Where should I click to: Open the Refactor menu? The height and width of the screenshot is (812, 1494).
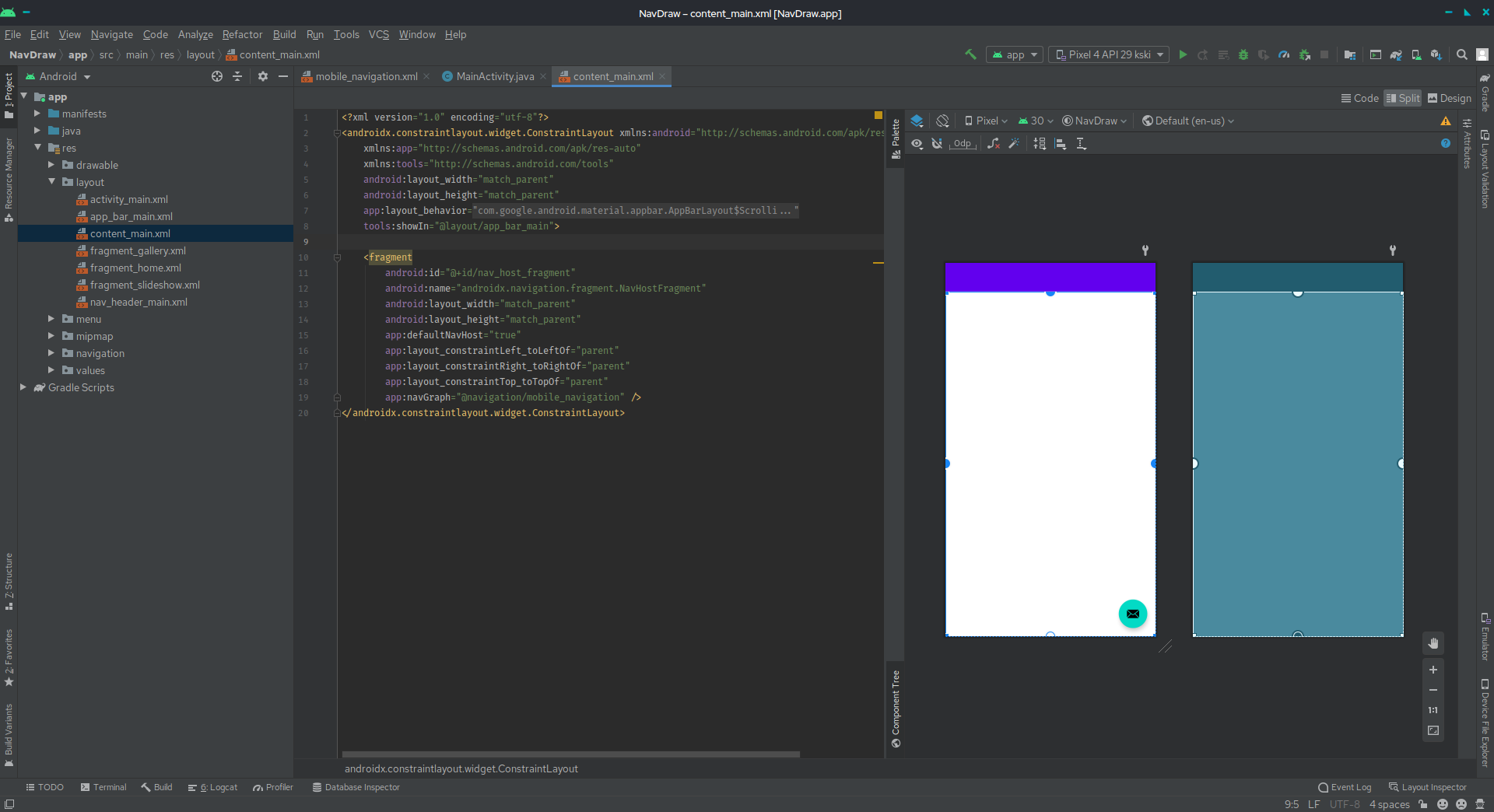(x=242, y=35)
